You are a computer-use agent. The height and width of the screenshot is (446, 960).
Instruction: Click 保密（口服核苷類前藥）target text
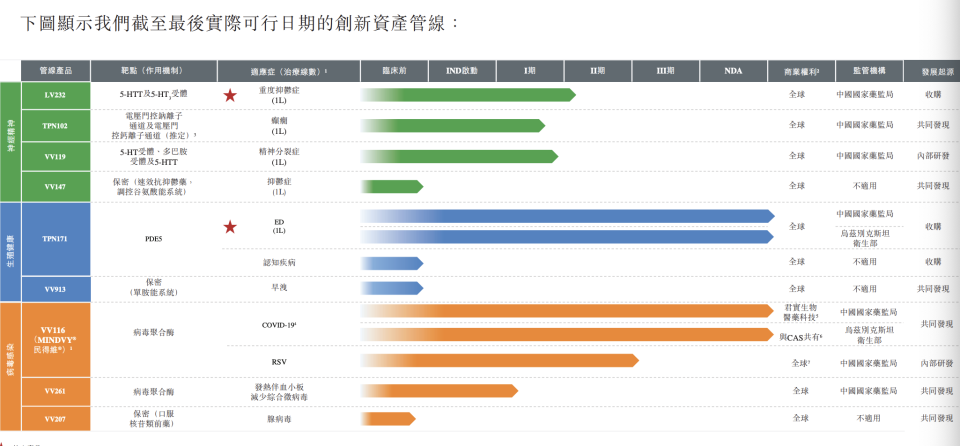[x=154, y=418]
